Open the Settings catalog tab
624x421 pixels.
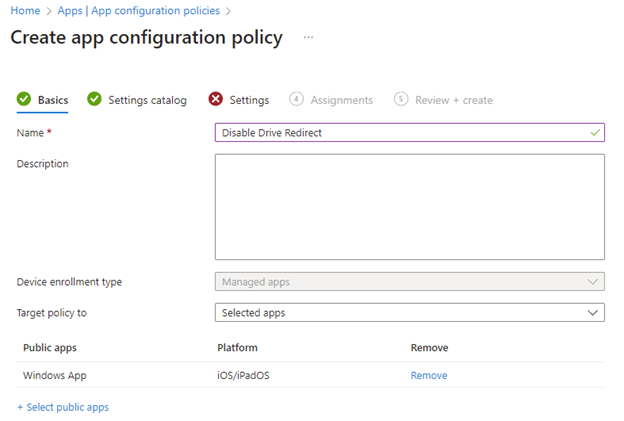pyautogui.click(x=147, y=100)
